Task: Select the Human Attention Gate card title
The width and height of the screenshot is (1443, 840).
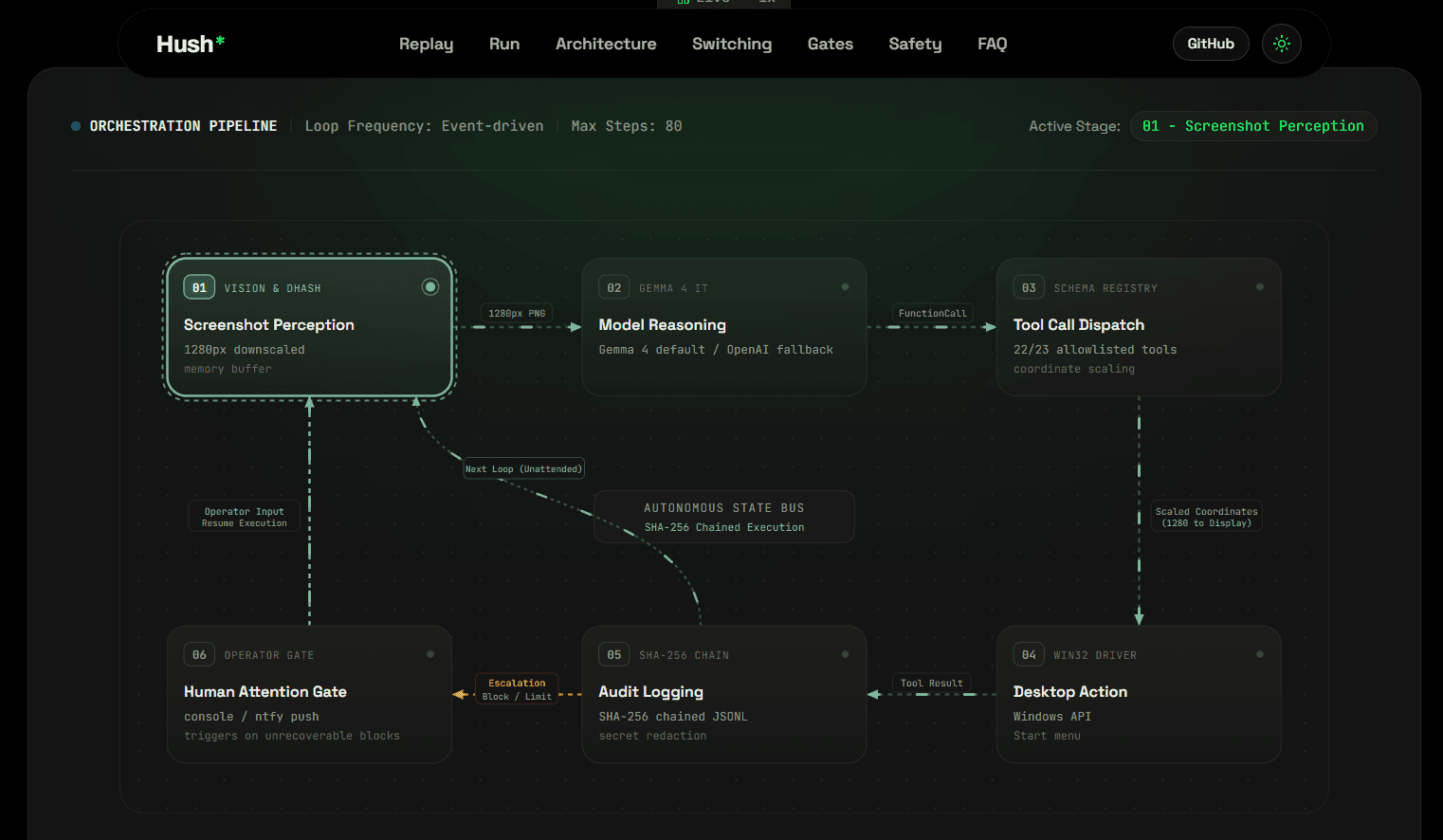Action: coord(265,691)
